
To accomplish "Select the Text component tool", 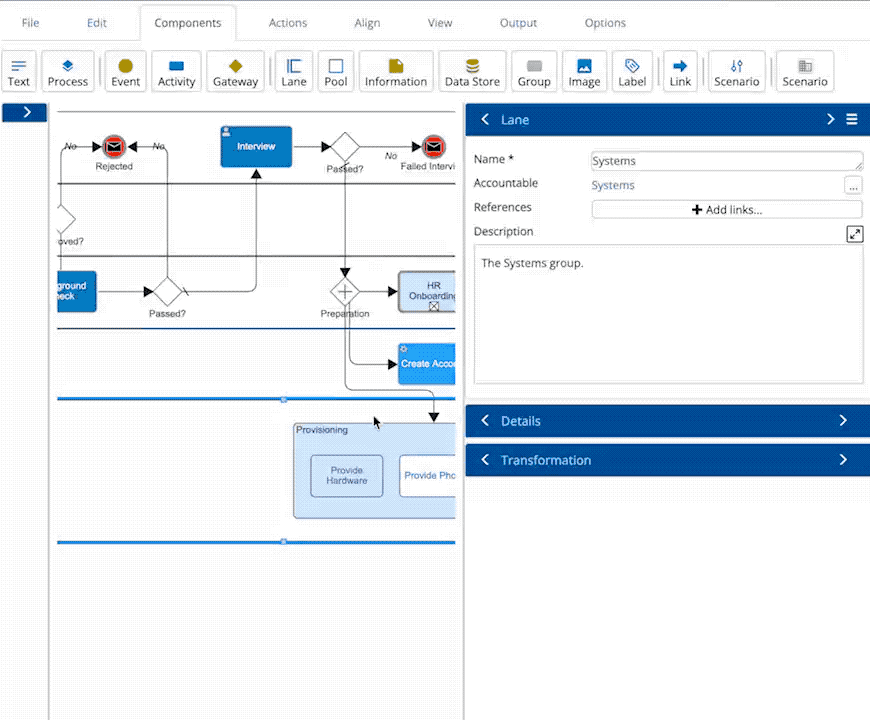I will click(x=19, y=72).
